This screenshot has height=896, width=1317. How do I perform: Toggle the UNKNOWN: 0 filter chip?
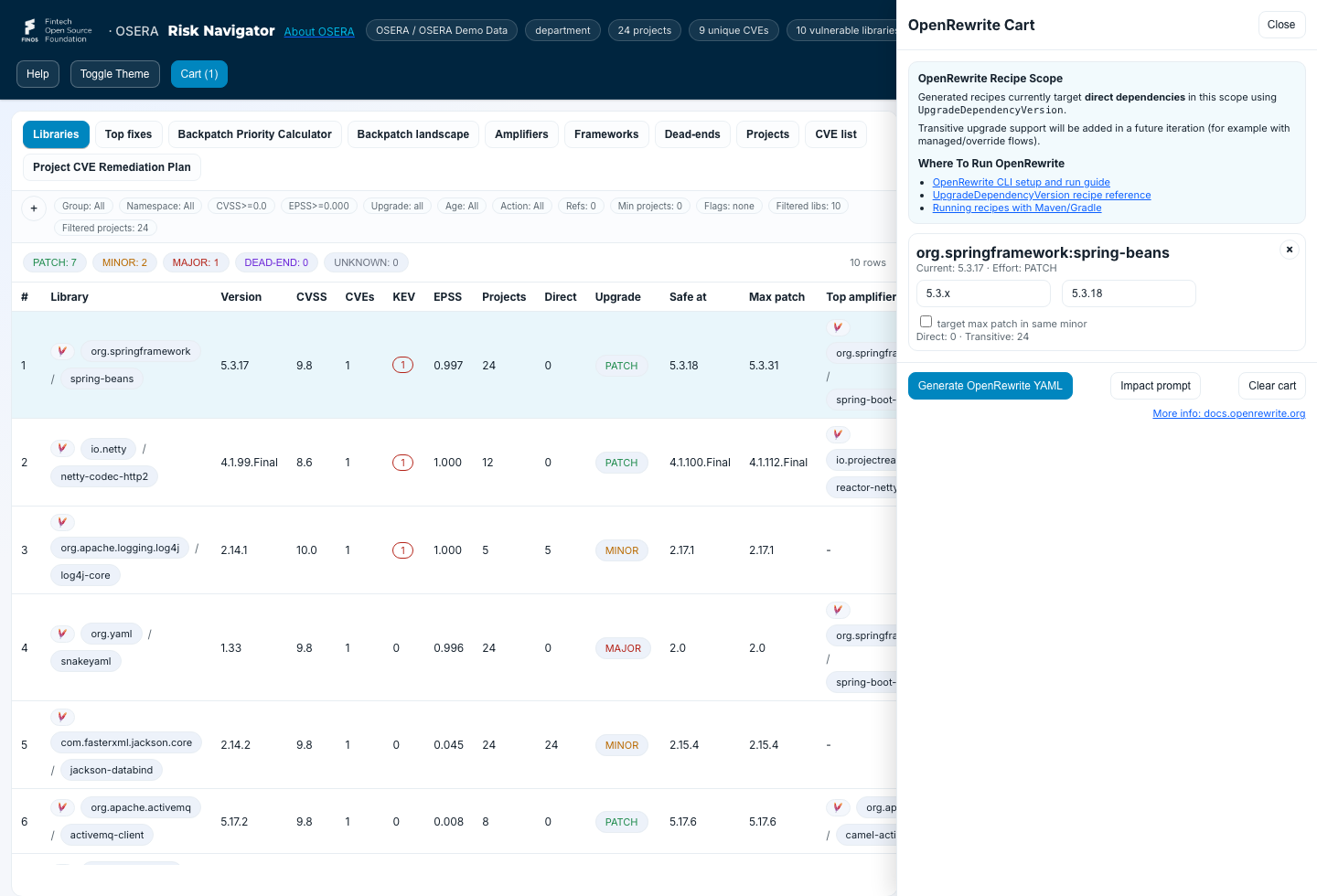point(366,262)
